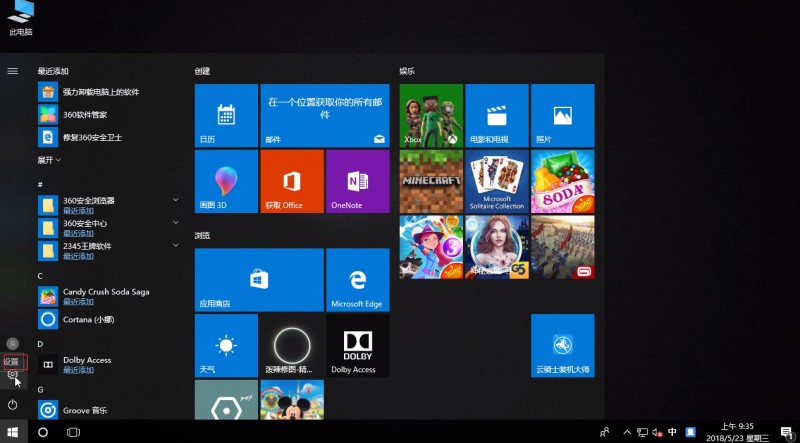Open the People icon in the taskbar

(x=605, y=432)
